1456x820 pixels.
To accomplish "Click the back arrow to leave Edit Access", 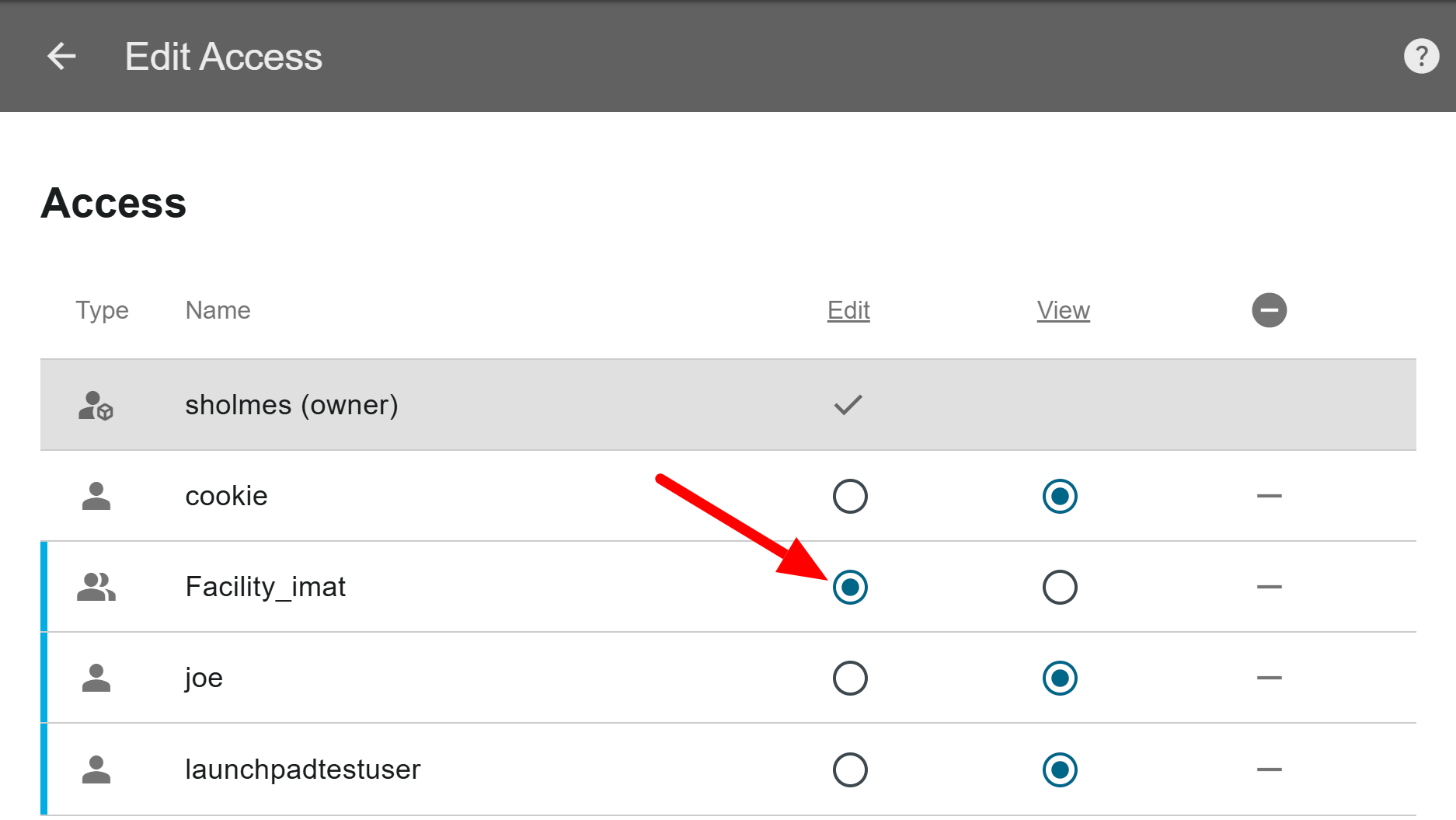I will click(x=61, y=56).
